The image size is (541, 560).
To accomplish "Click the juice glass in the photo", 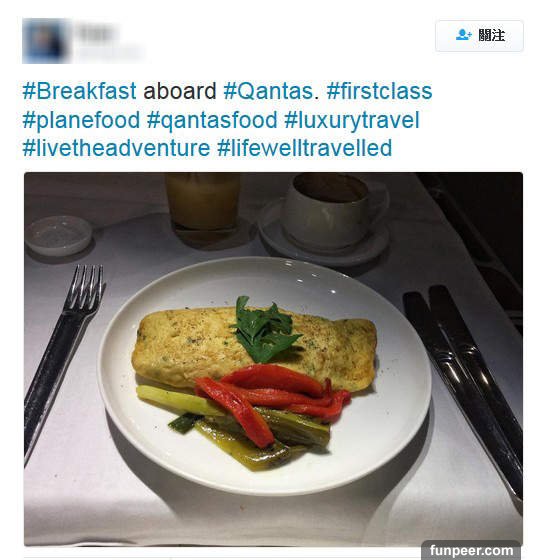I will click(x=202, y=209).
